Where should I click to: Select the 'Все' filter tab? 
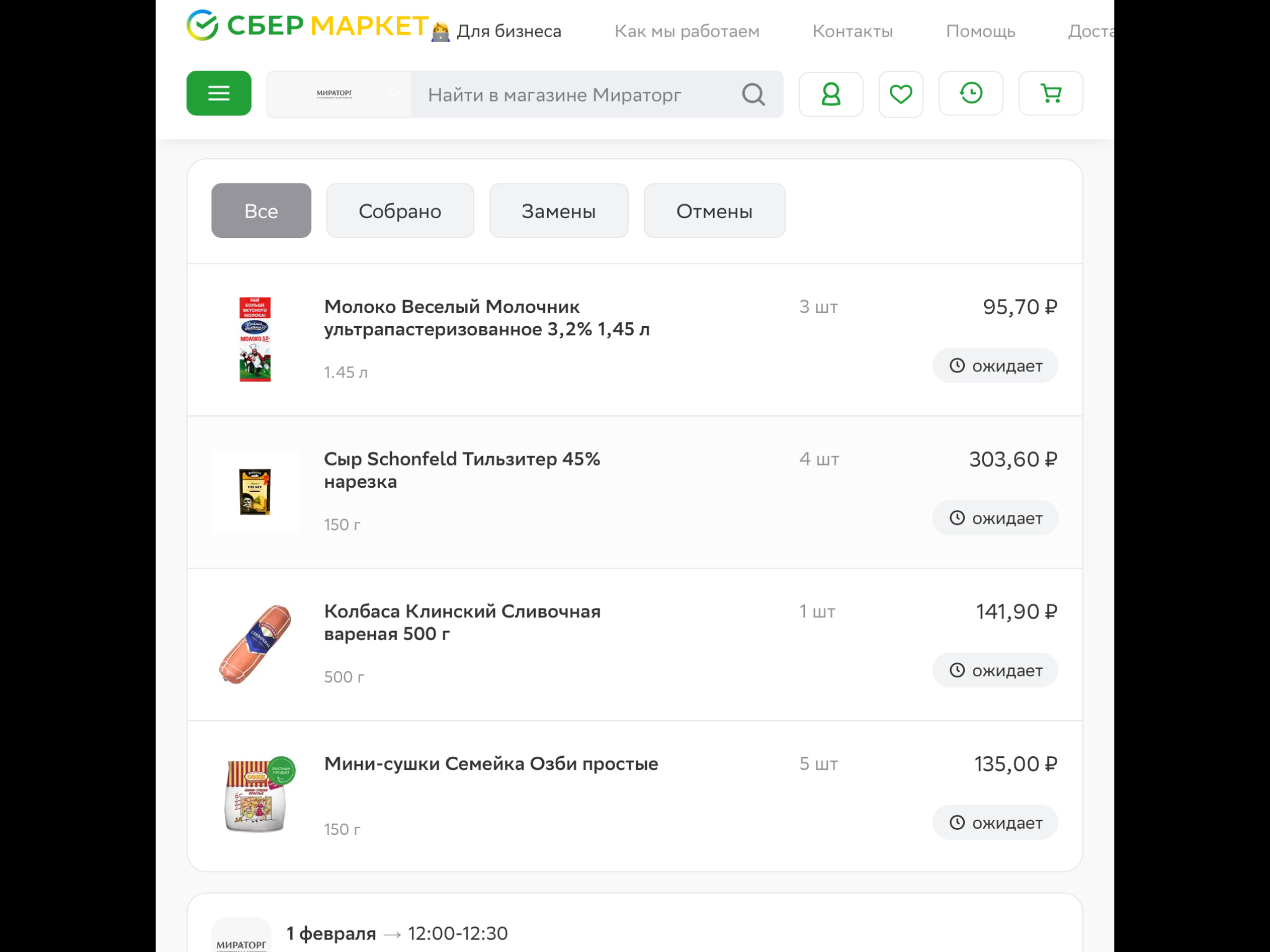[261, 211]
